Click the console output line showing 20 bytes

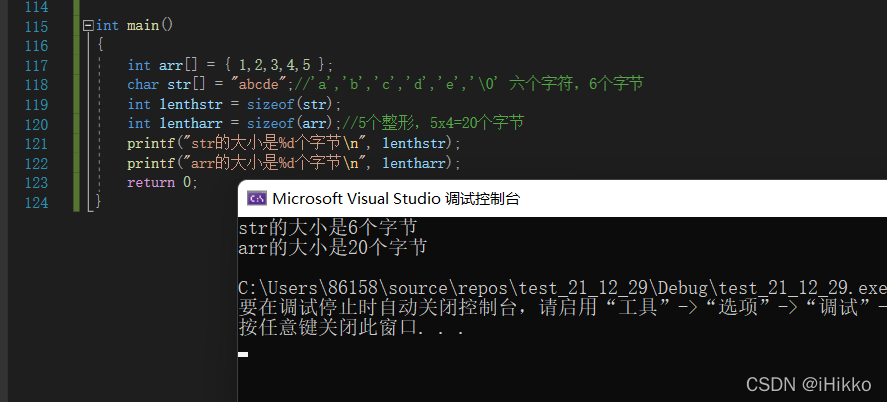[x=333, y=247]
